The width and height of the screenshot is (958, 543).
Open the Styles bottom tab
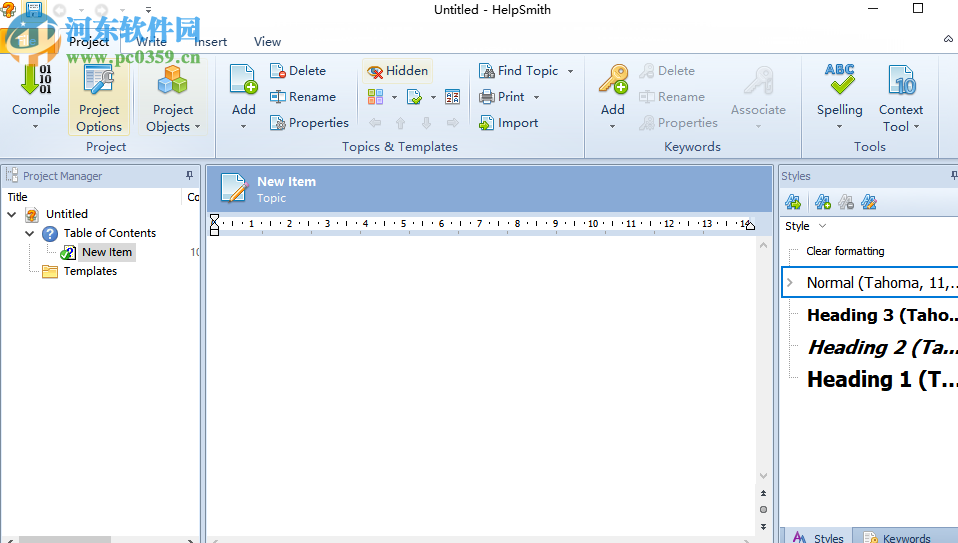(818, 538)
